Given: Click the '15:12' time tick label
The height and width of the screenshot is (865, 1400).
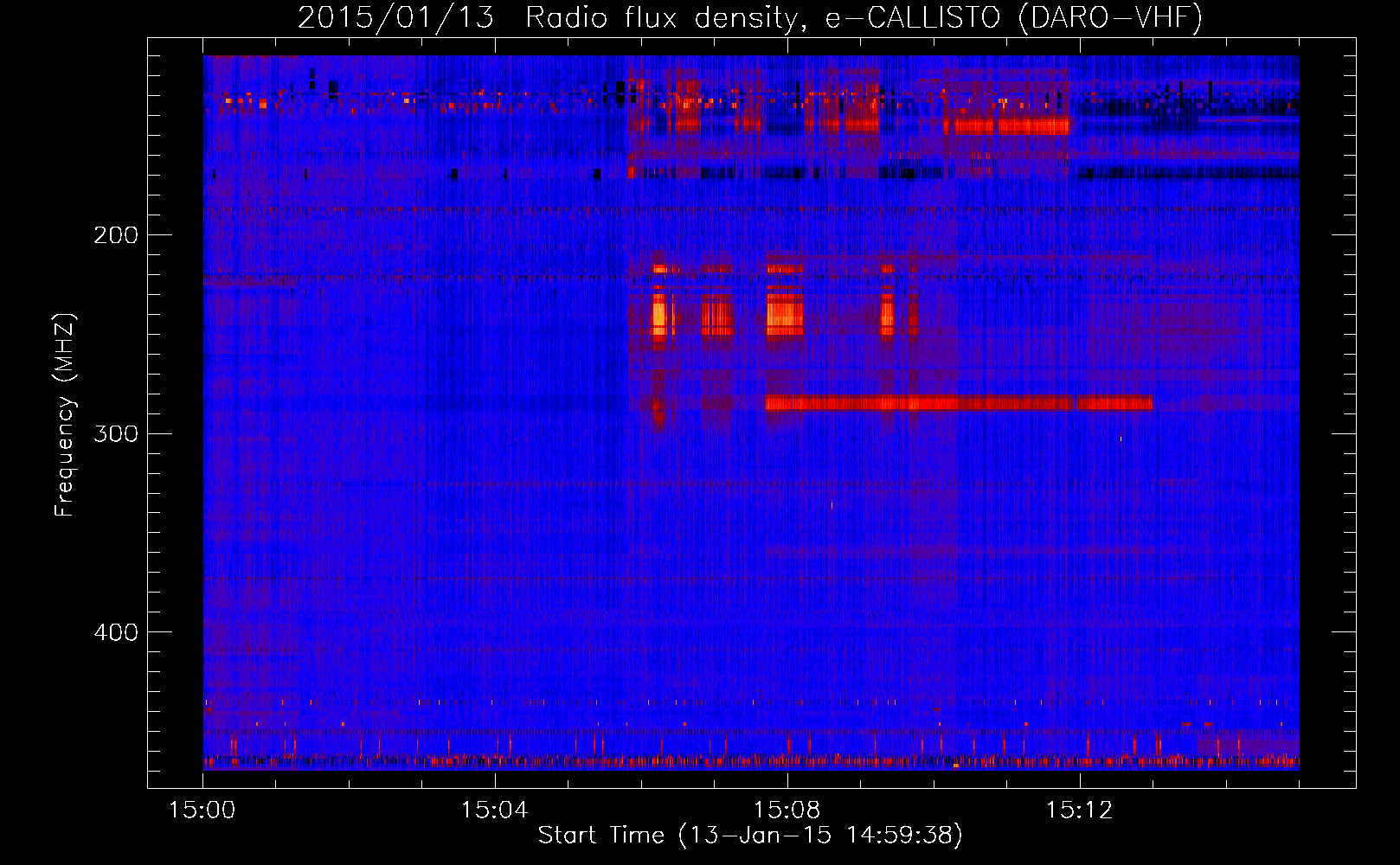Looking at the screenshot, I should (1079, 811).
